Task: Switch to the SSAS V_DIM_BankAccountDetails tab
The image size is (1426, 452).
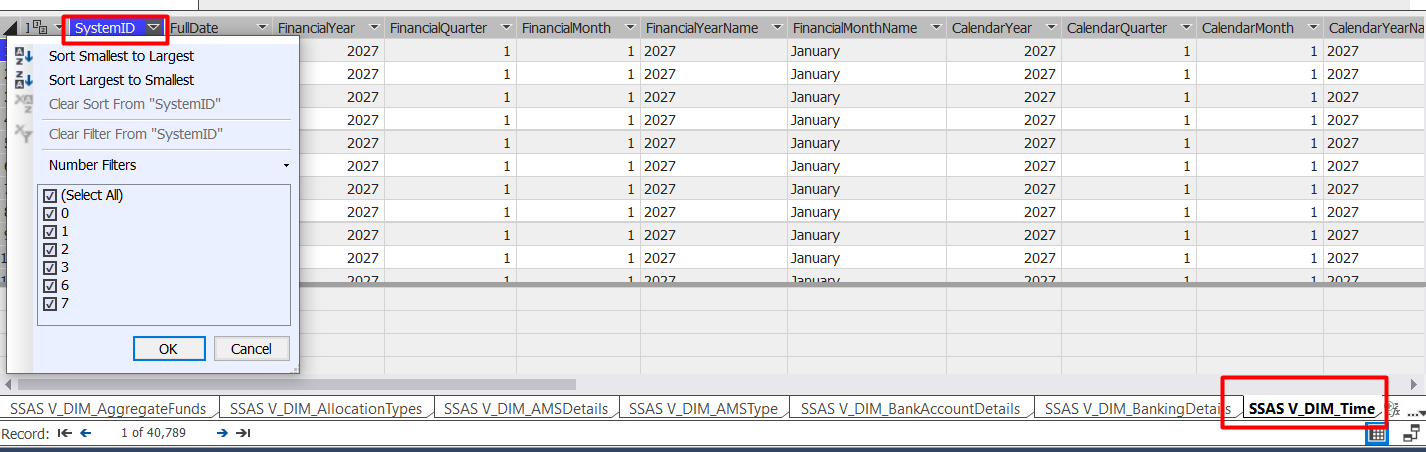Action: point(910,408)
